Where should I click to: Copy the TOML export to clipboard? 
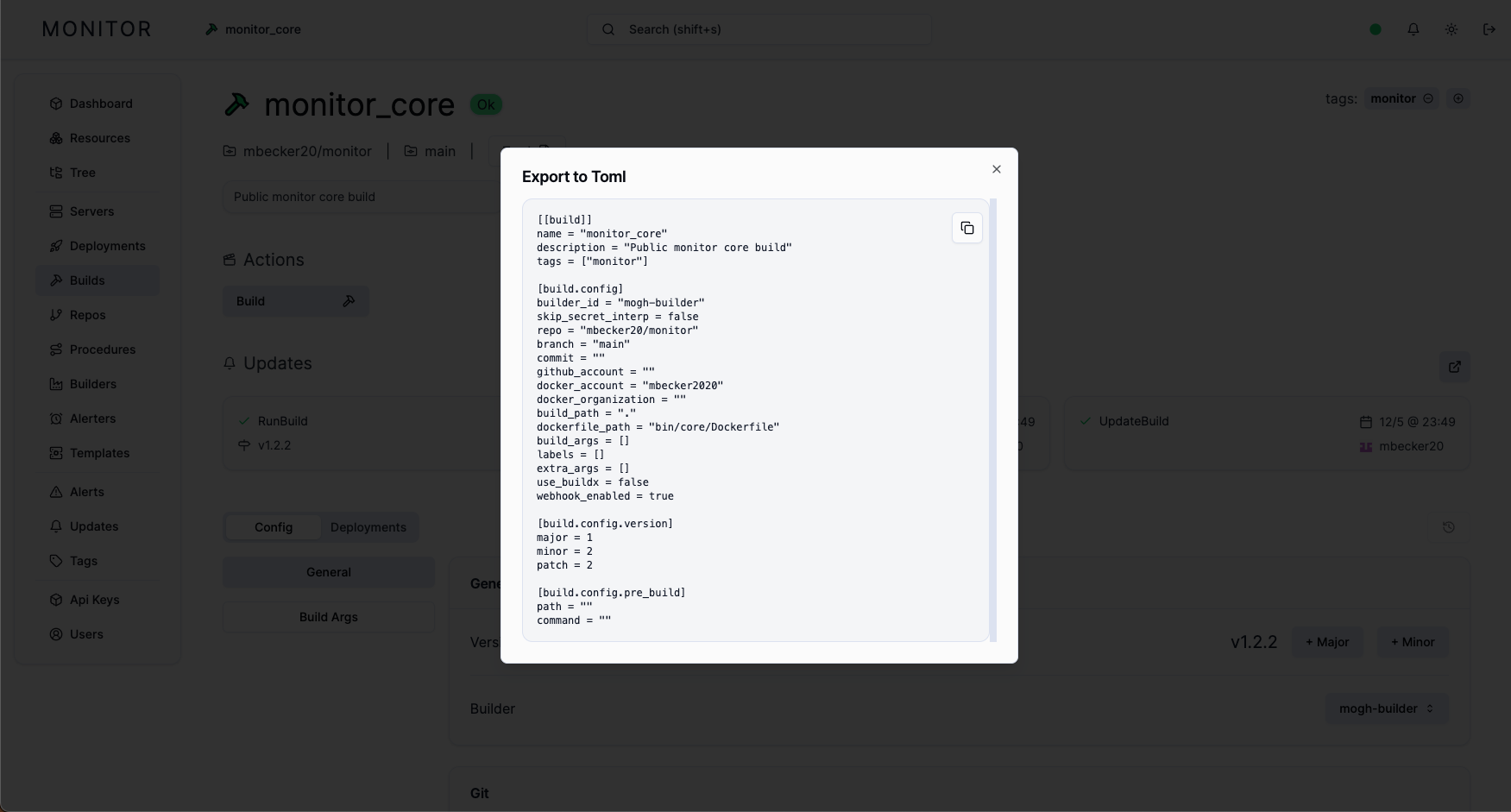(966, 228)
